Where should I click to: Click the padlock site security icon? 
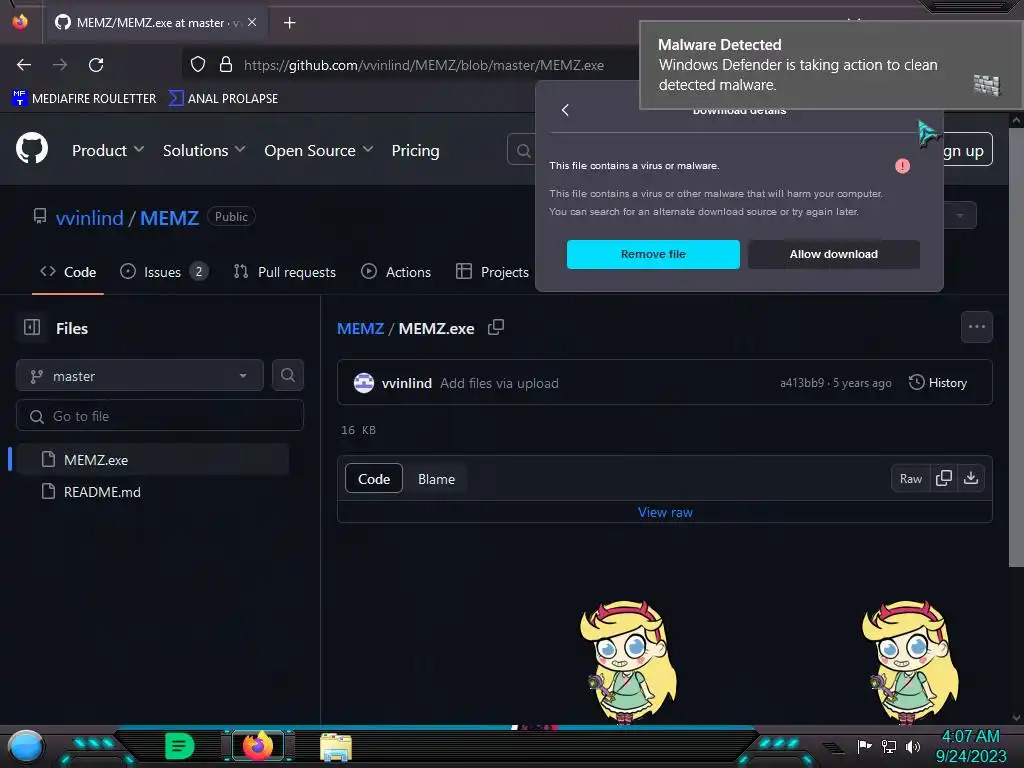(x=226, y=65)
